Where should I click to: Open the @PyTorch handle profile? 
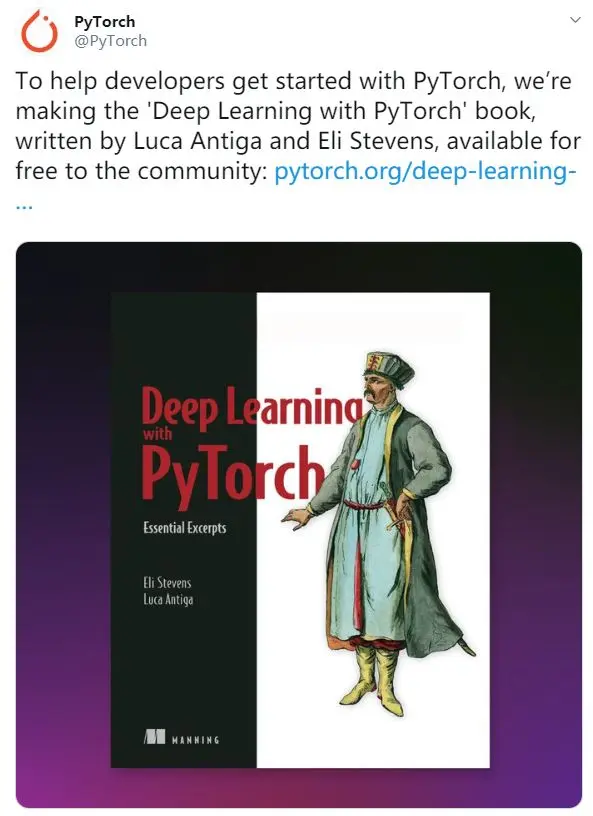[110, 41]
